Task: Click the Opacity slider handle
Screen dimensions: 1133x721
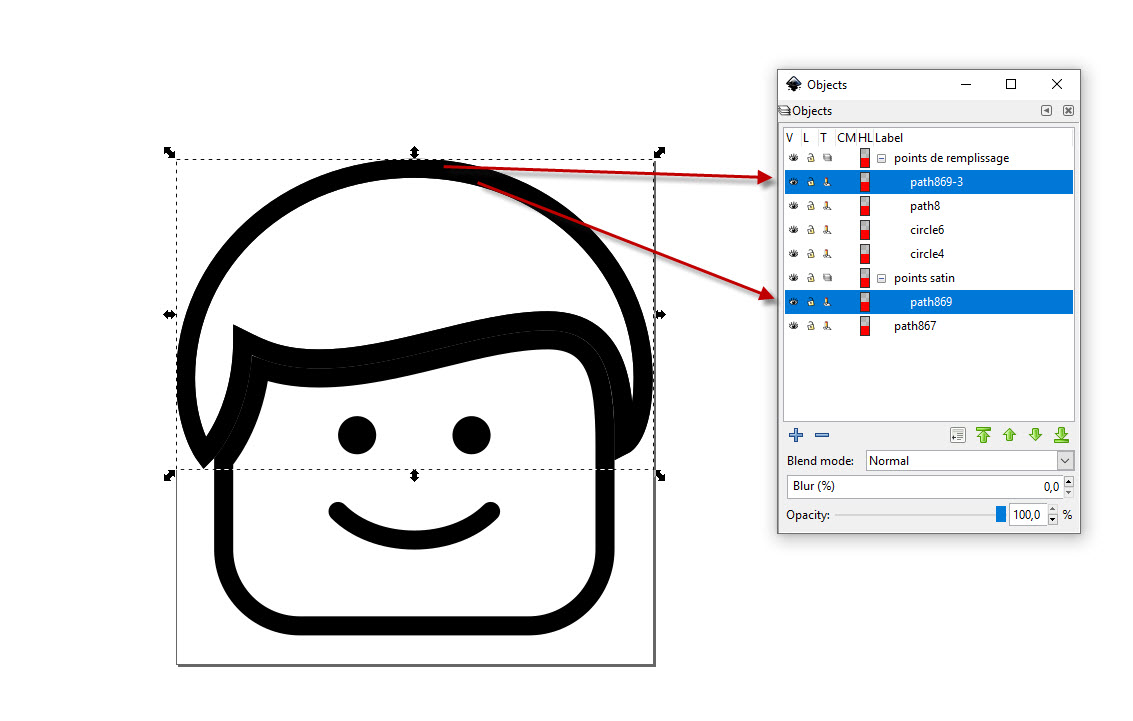Action: [x=1000, y=515]
